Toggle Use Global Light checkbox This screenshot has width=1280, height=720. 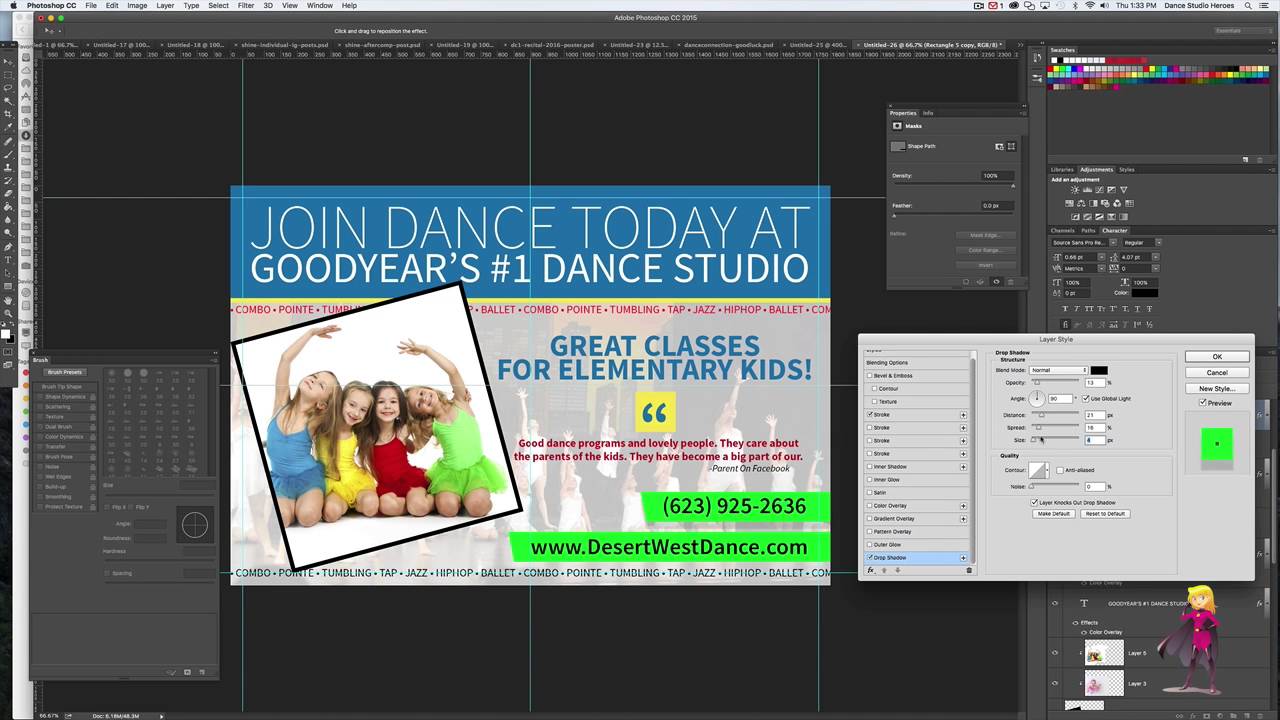[1085, 398]
